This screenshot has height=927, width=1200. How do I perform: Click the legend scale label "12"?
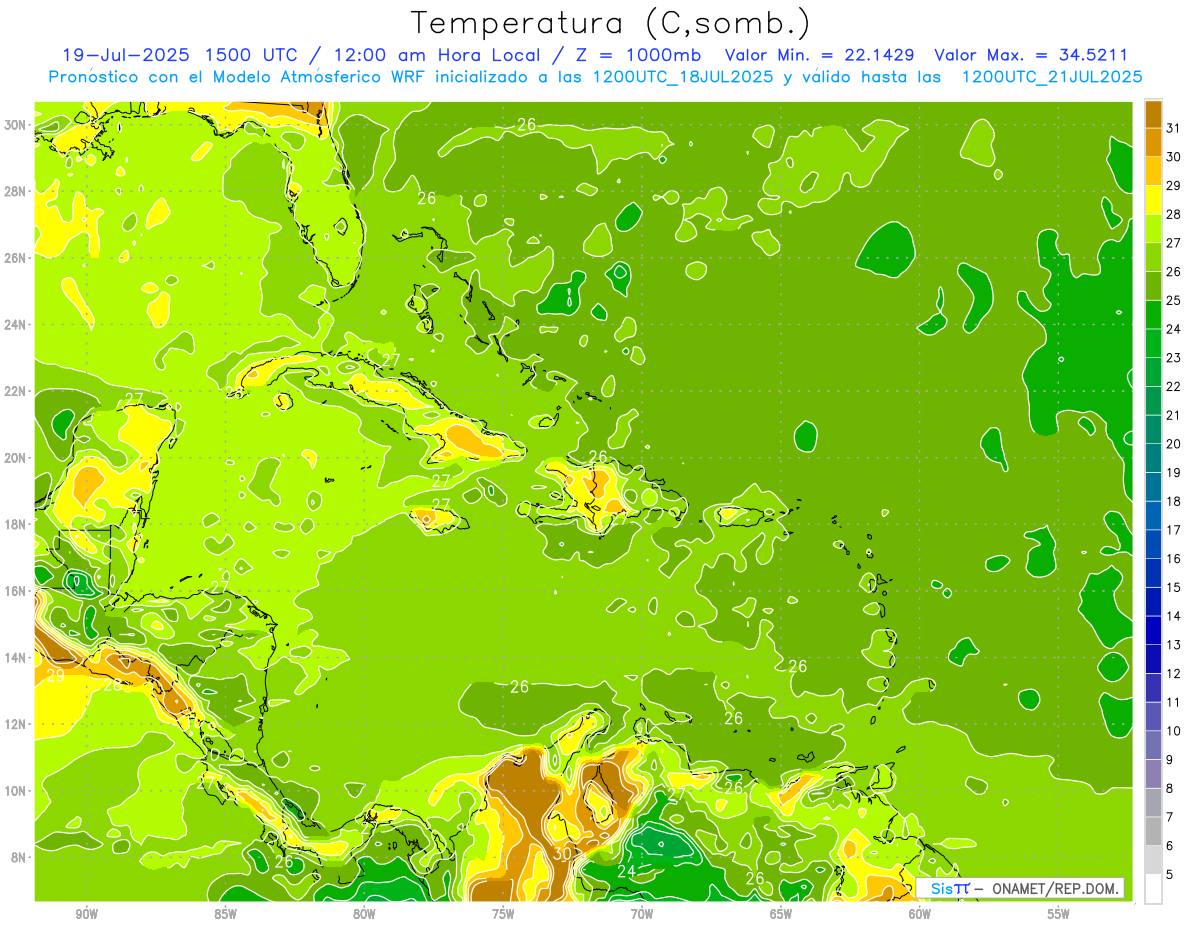point(1174,673)
